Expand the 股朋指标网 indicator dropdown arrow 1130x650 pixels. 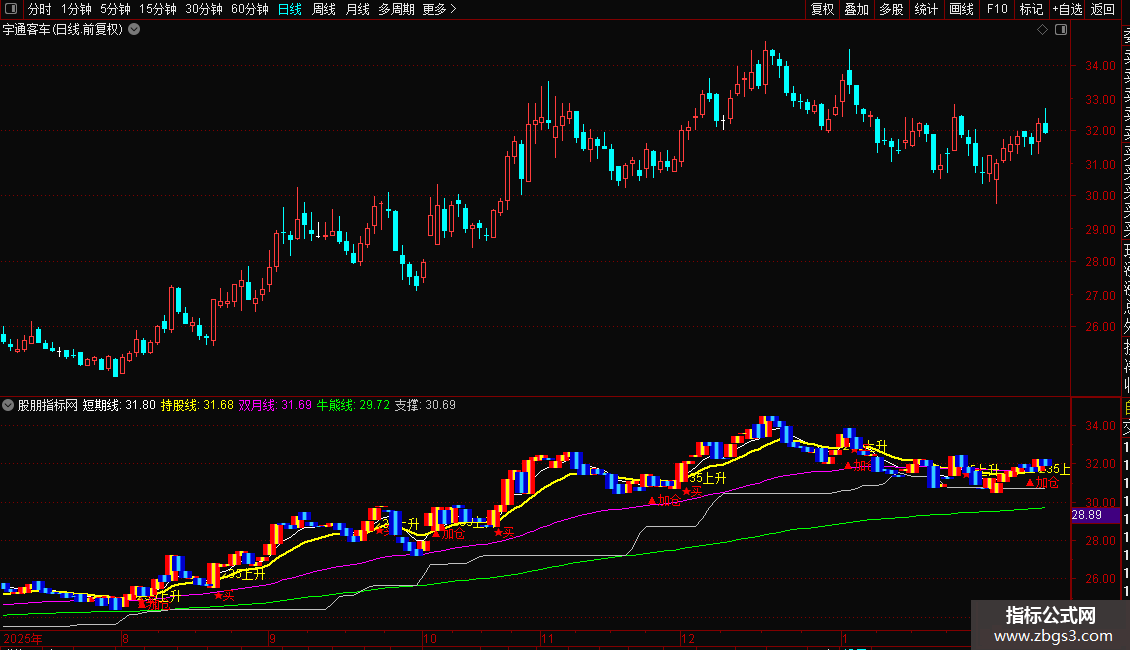coord(9,405)
